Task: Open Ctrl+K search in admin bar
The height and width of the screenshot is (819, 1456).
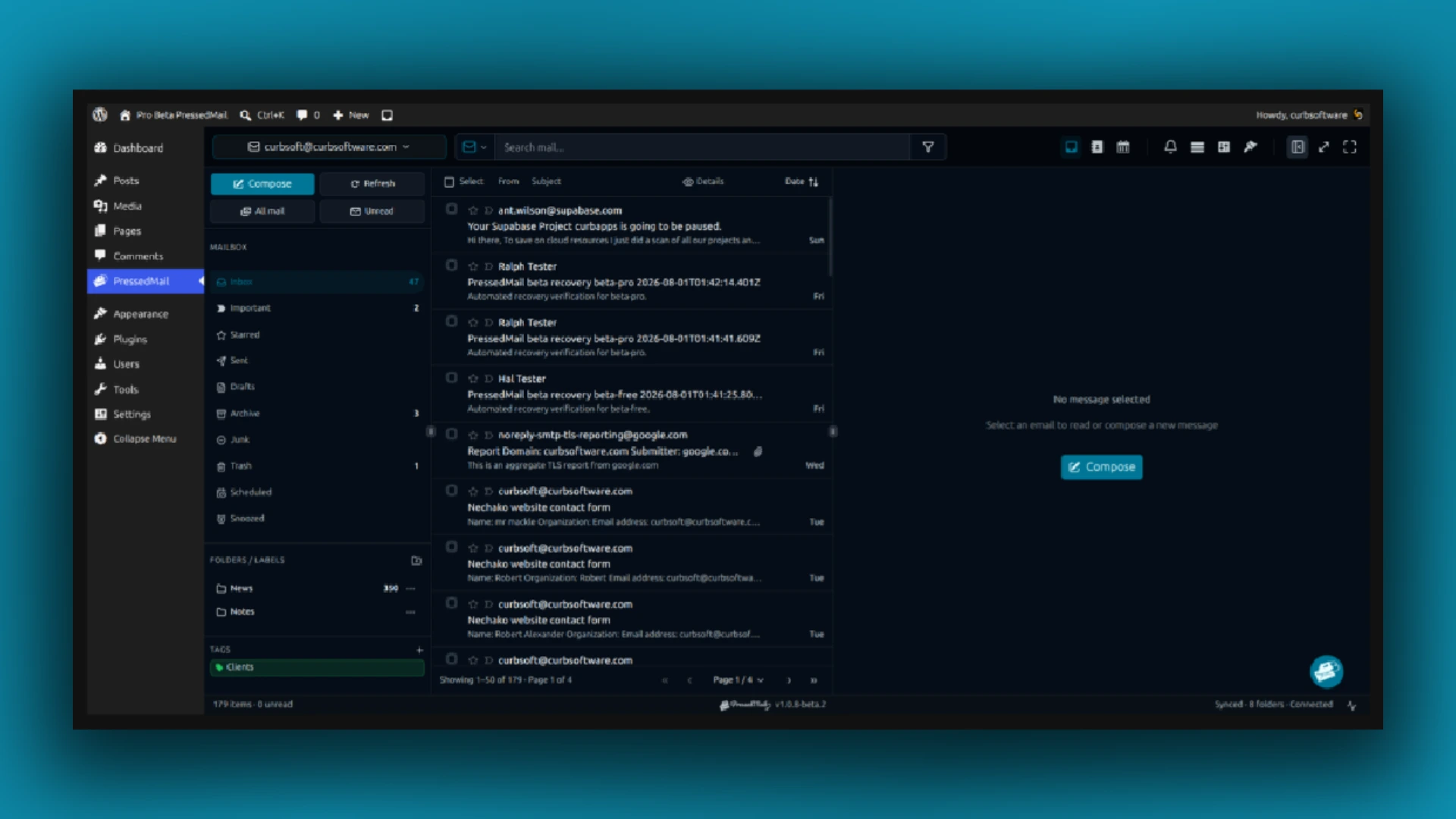Action: click(262, 115)
